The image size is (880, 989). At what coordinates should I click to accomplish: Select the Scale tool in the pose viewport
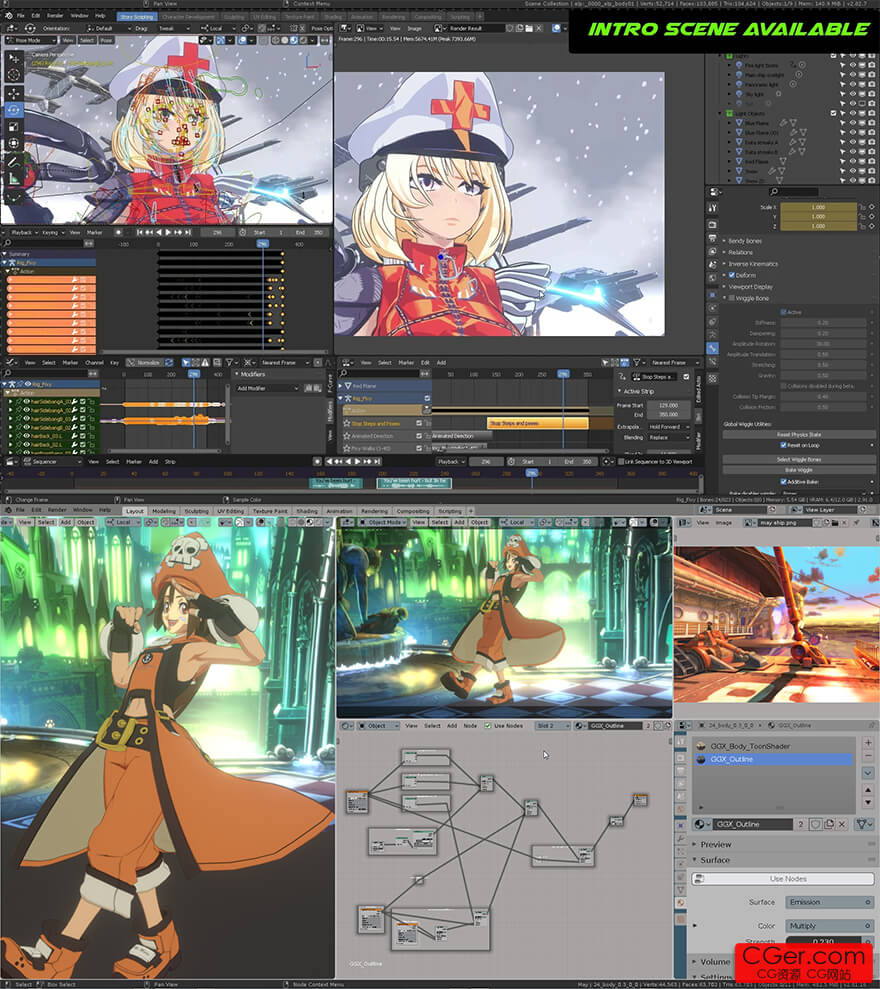[x=13, y=127]
